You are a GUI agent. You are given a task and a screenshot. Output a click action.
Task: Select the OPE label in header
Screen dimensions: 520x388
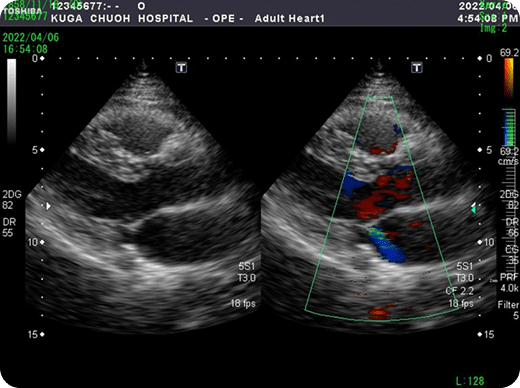(x=224, y=18)
